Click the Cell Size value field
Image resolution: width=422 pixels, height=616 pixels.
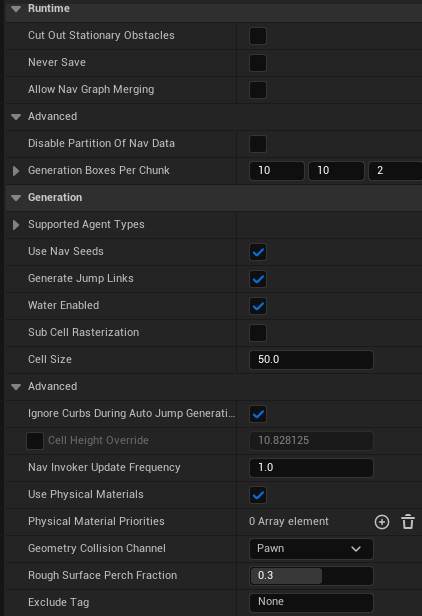pyautogui.click(x=311, y=360)
